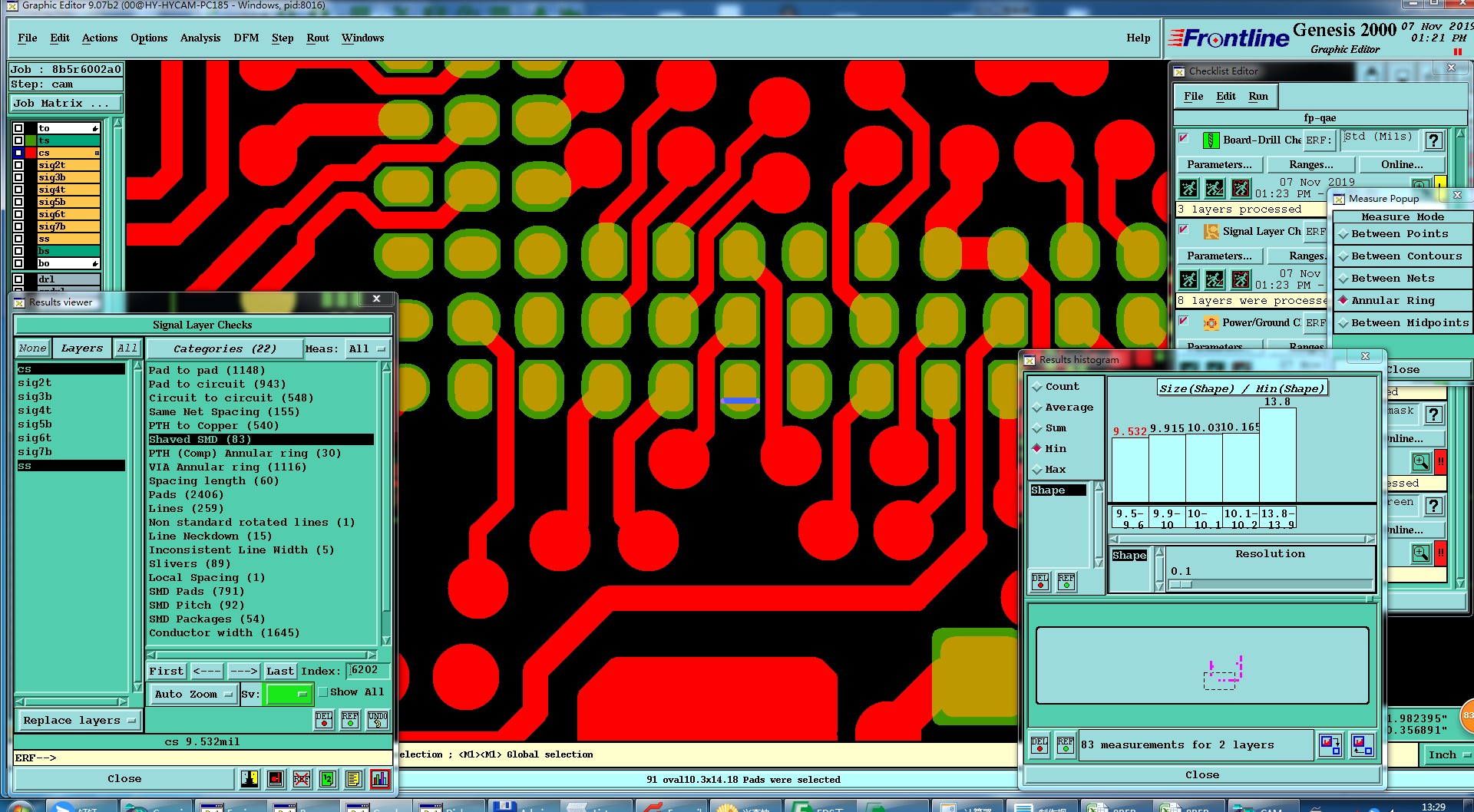
Task: Click the orange sig2t layer color bar
Action: pyautogui.click(x=69, y=165)
